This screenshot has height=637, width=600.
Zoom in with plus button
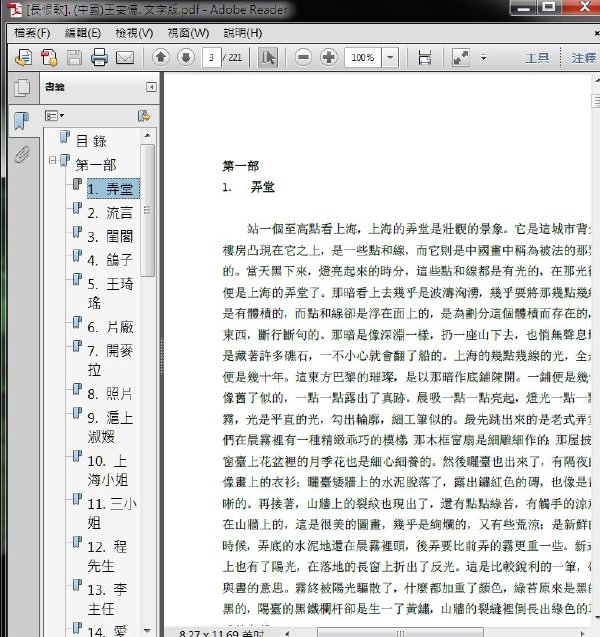(x=329, y=57)
